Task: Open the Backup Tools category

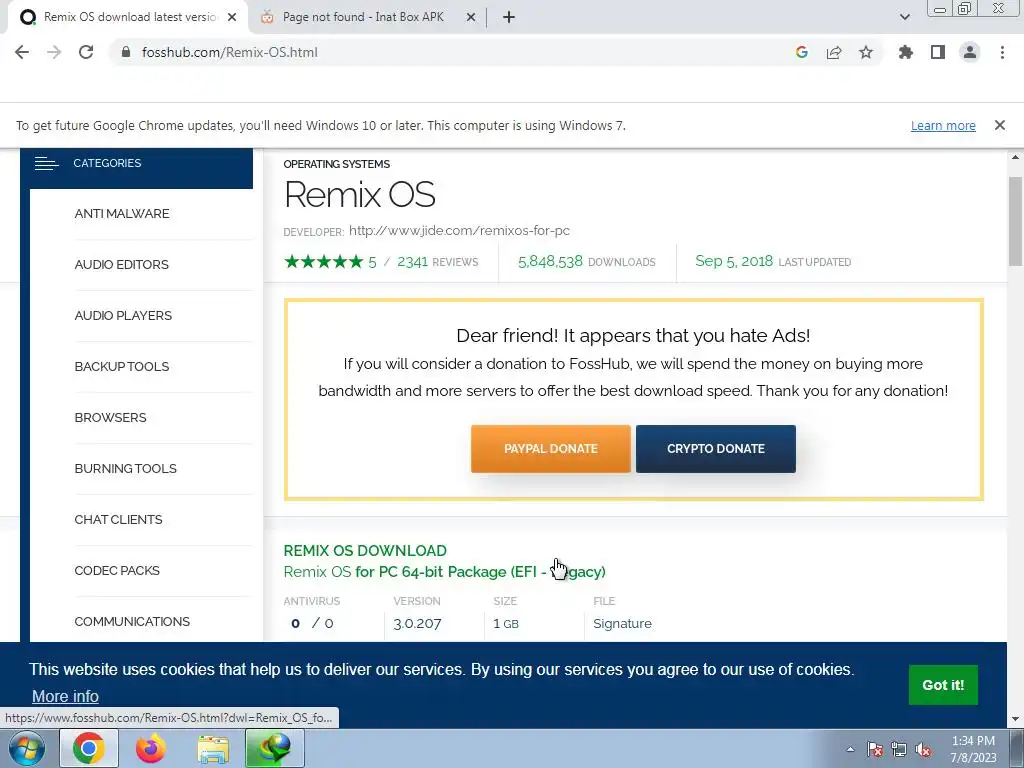Action: 121,366
